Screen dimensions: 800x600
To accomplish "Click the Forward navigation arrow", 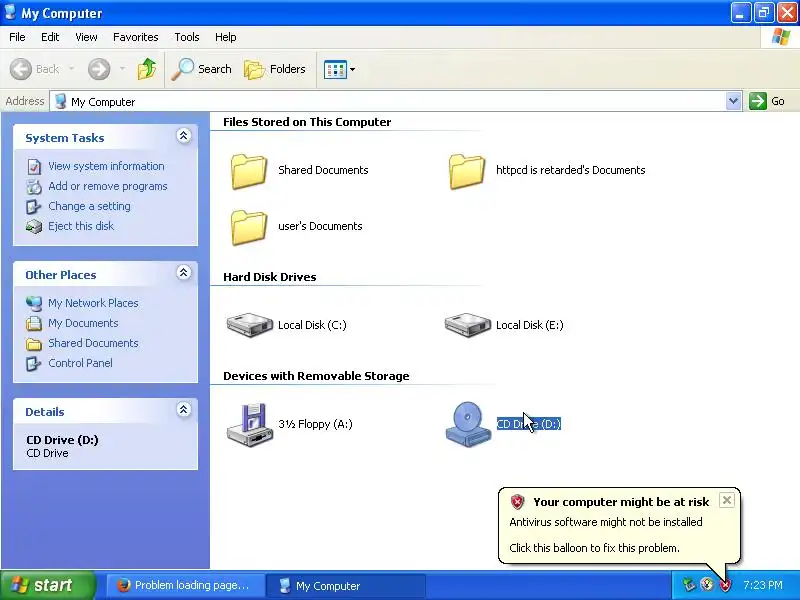I will pos(99,69).
